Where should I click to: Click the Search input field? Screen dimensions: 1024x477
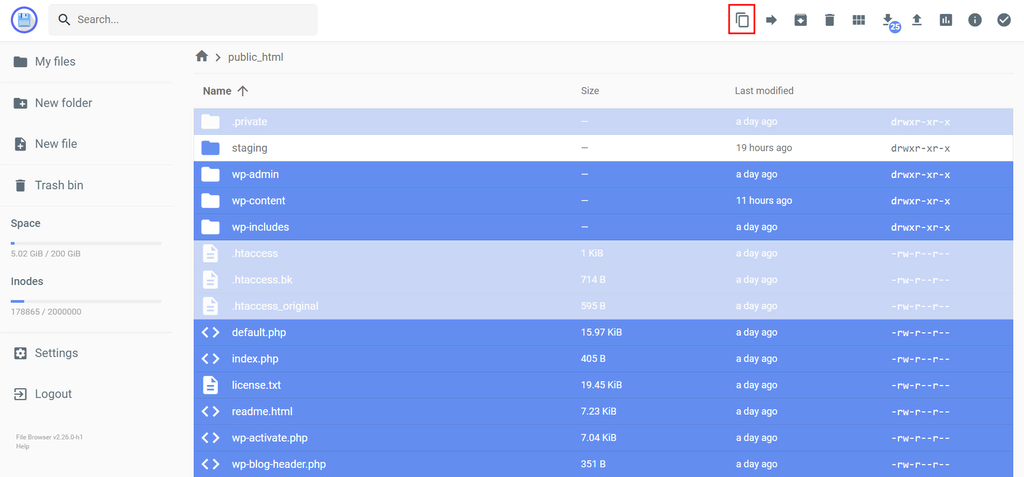(190, 20)
